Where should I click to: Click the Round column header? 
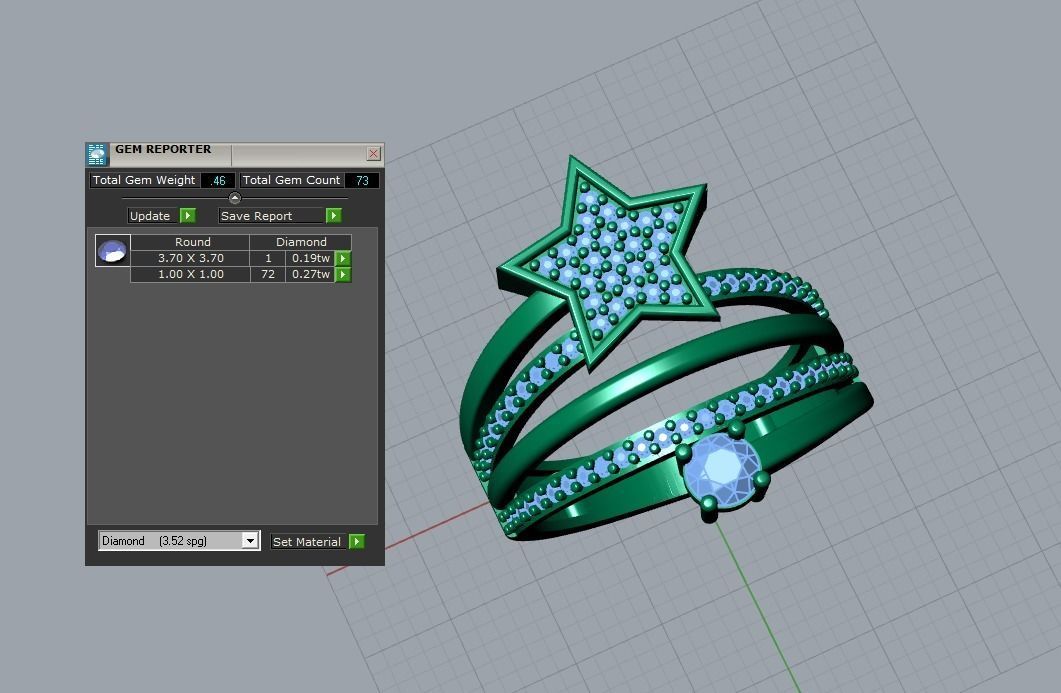[x=192, y=242]
